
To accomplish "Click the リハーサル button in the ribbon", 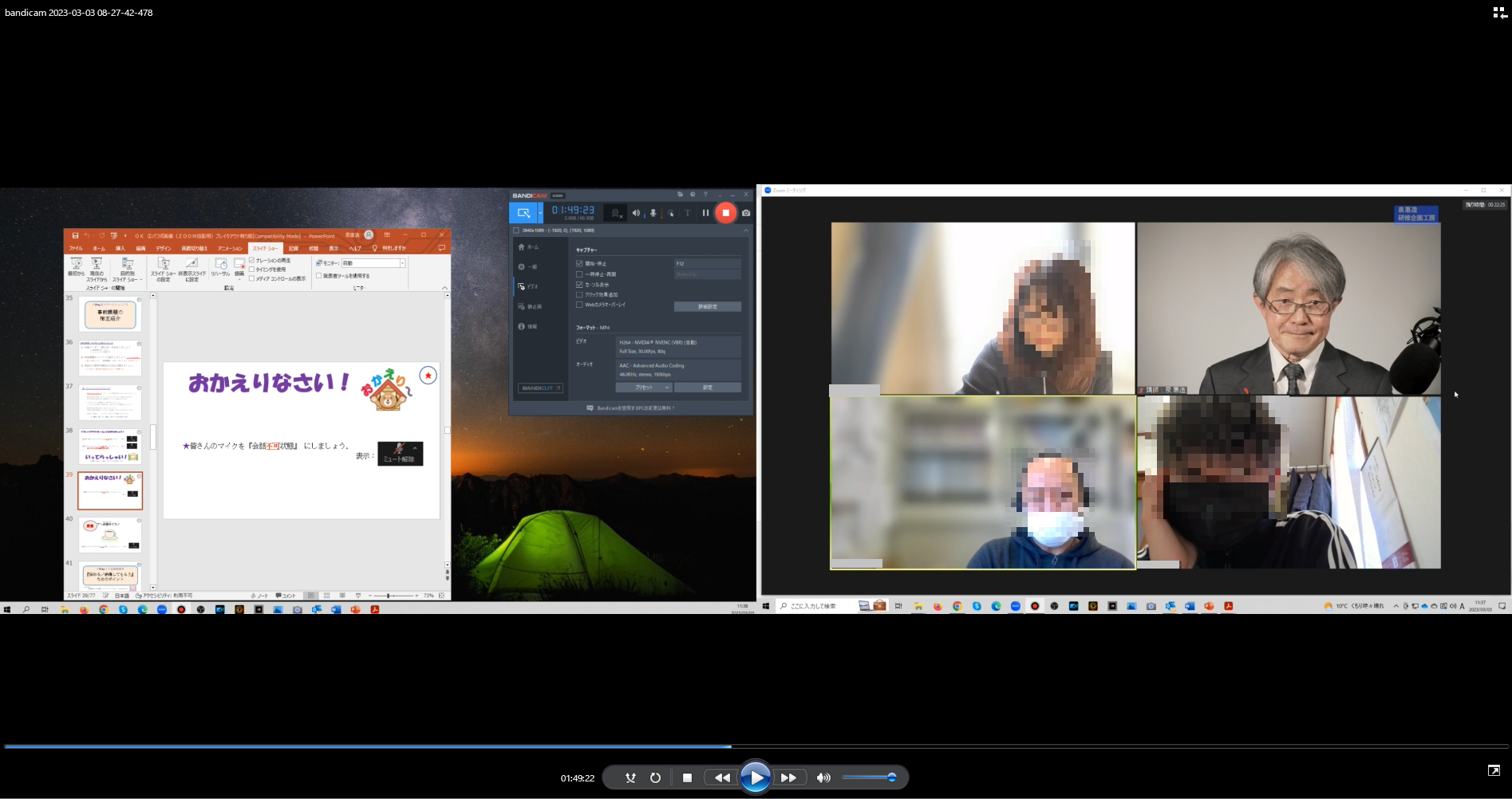I will tap(220, 268).
